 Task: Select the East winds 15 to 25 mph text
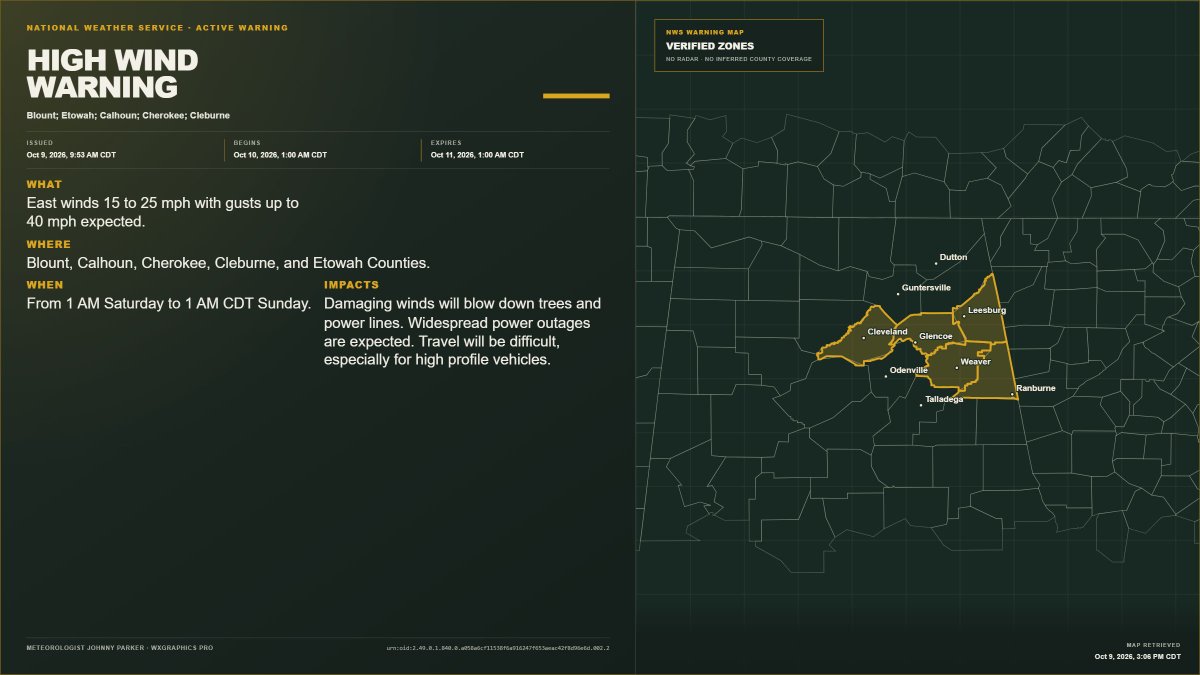(x=163, y=212)
